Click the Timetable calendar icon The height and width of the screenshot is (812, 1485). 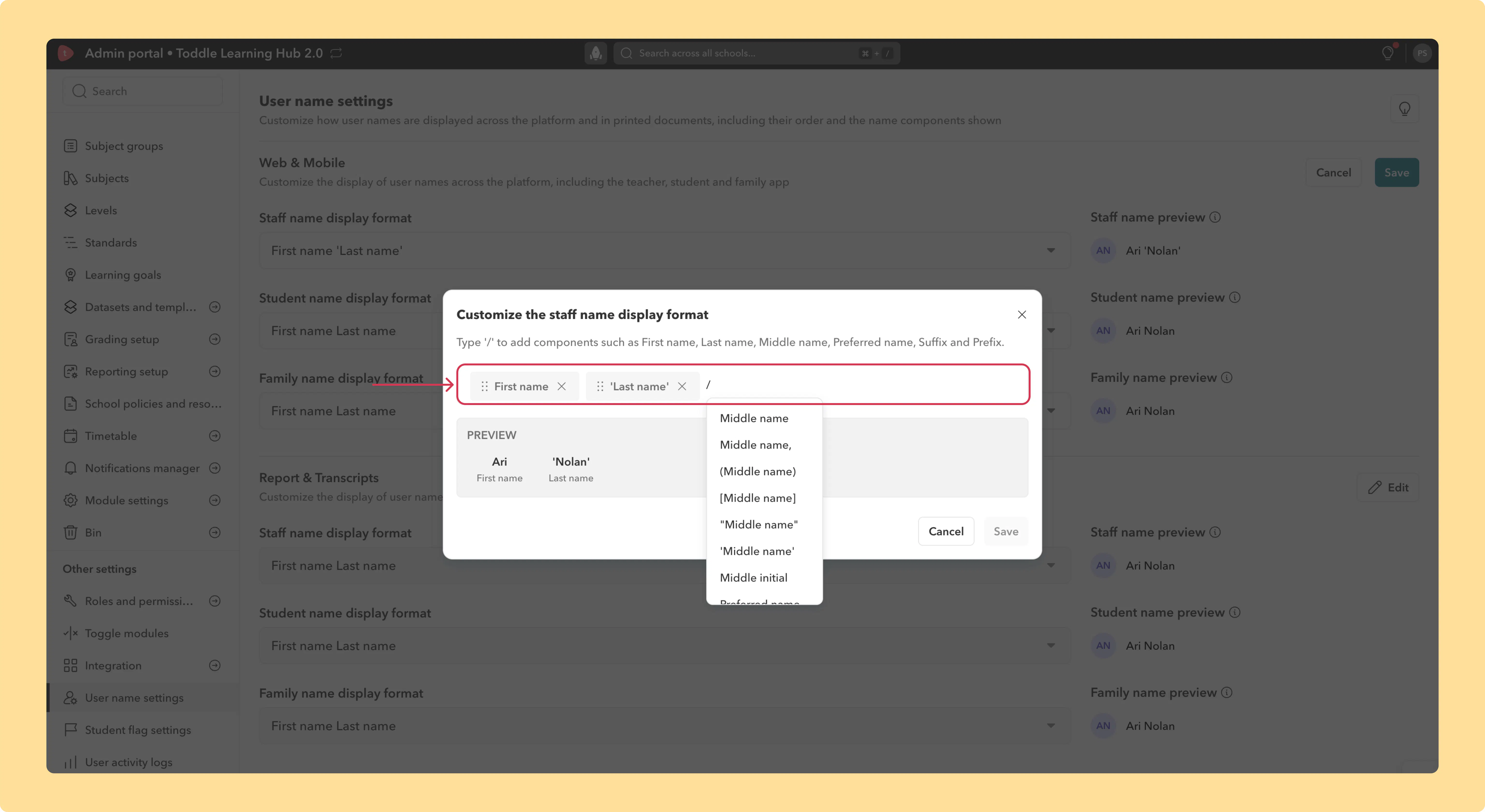pyautogui.click(x=70, y=436)
